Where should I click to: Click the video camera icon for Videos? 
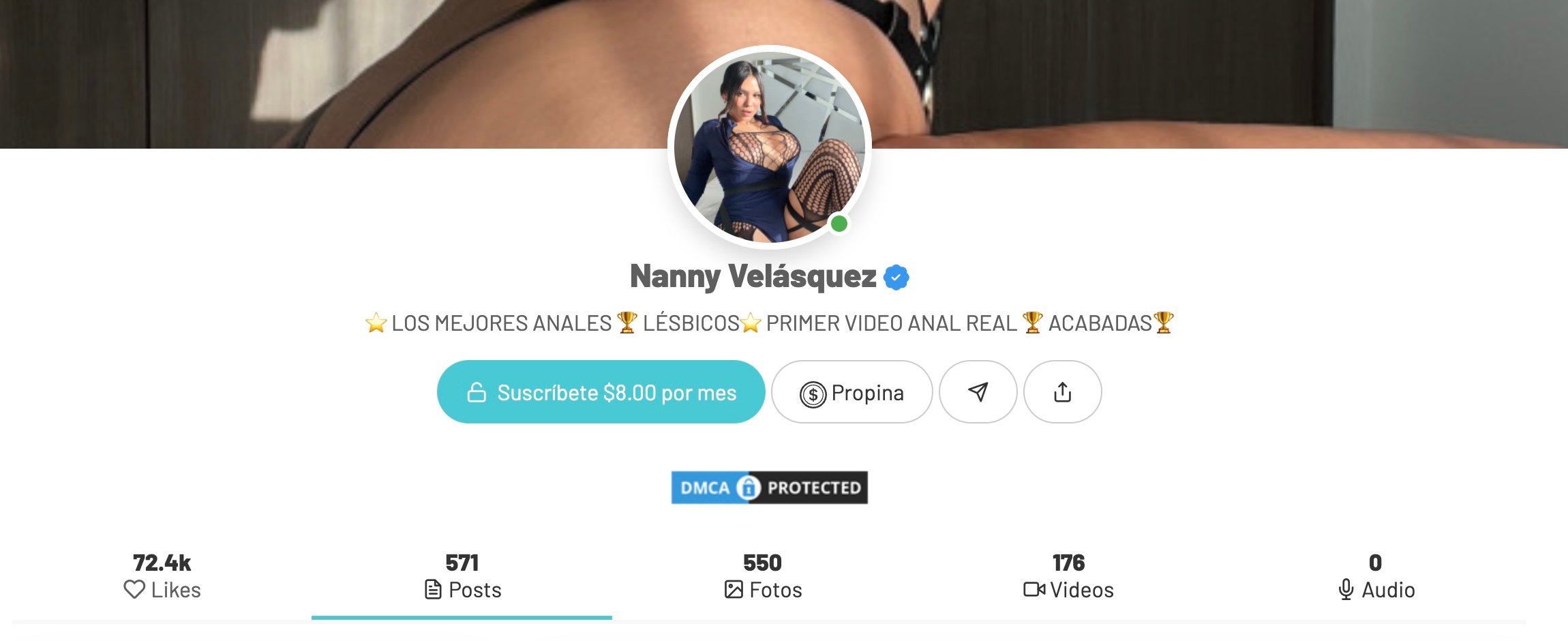tap(1034, 589)
